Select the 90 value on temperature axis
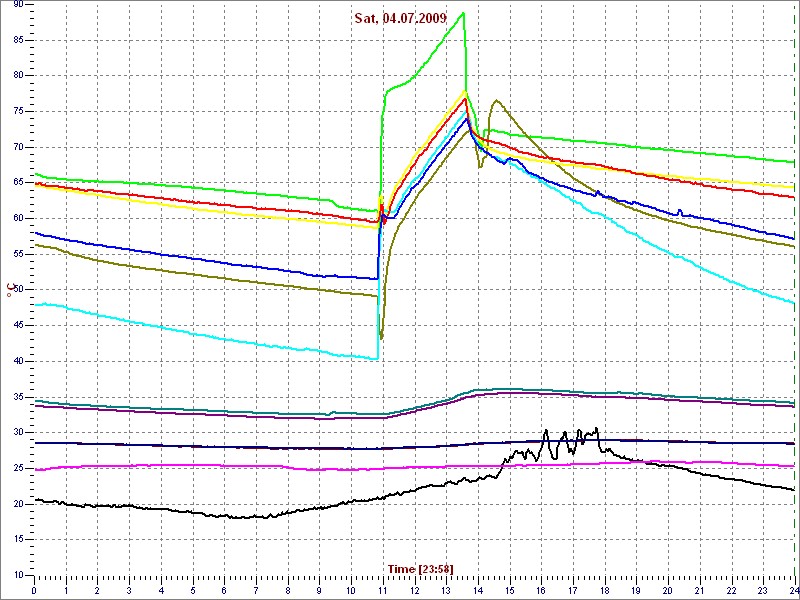Viewport: 800px width, 600px height. coord(18,5)
